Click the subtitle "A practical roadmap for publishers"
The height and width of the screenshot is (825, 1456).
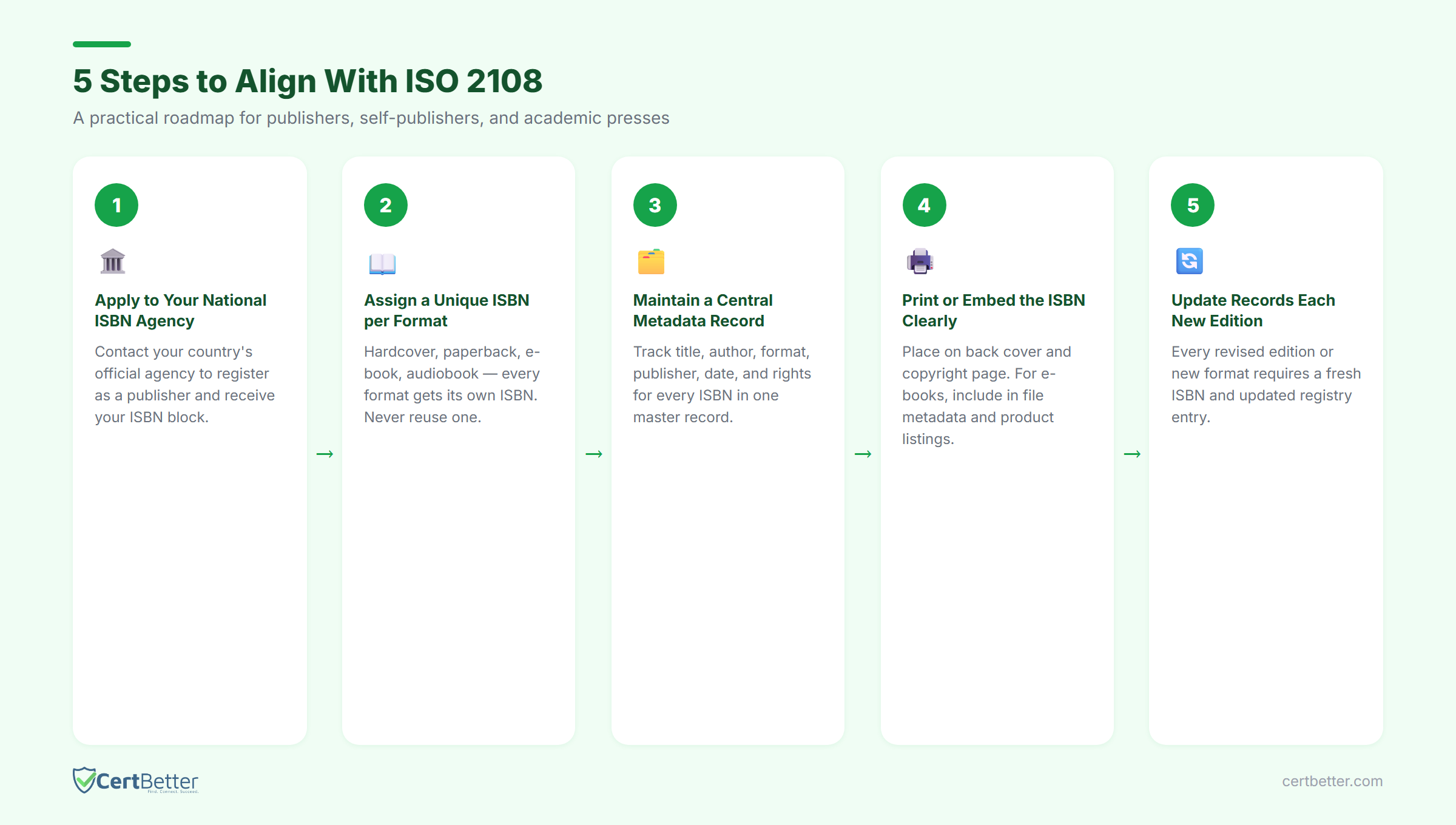point(213,118)
